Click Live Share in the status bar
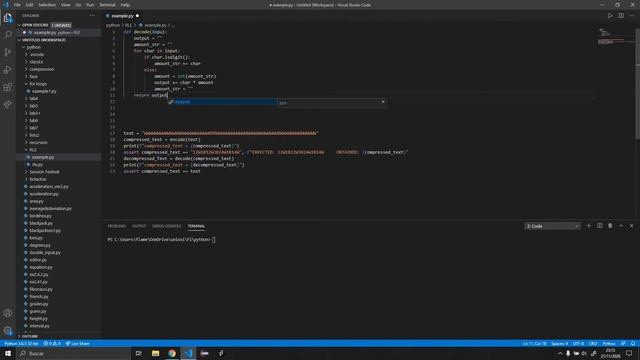Viewport: 640px width, 360px height. (78, 344)
